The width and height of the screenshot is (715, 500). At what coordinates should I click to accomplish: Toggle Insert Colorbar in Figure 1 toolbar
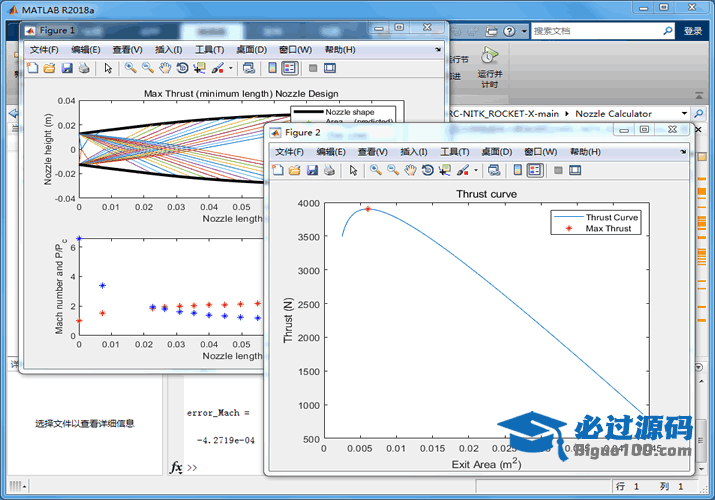pyautogui.click(x=272, y=68)
